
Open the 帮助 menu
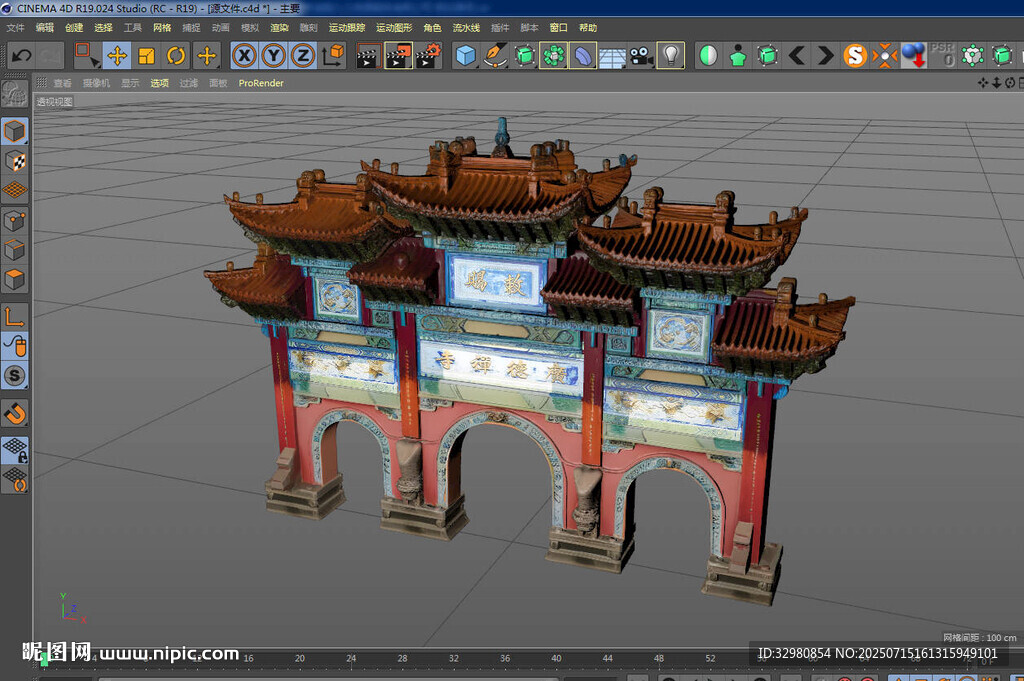(x=588, y=27)
